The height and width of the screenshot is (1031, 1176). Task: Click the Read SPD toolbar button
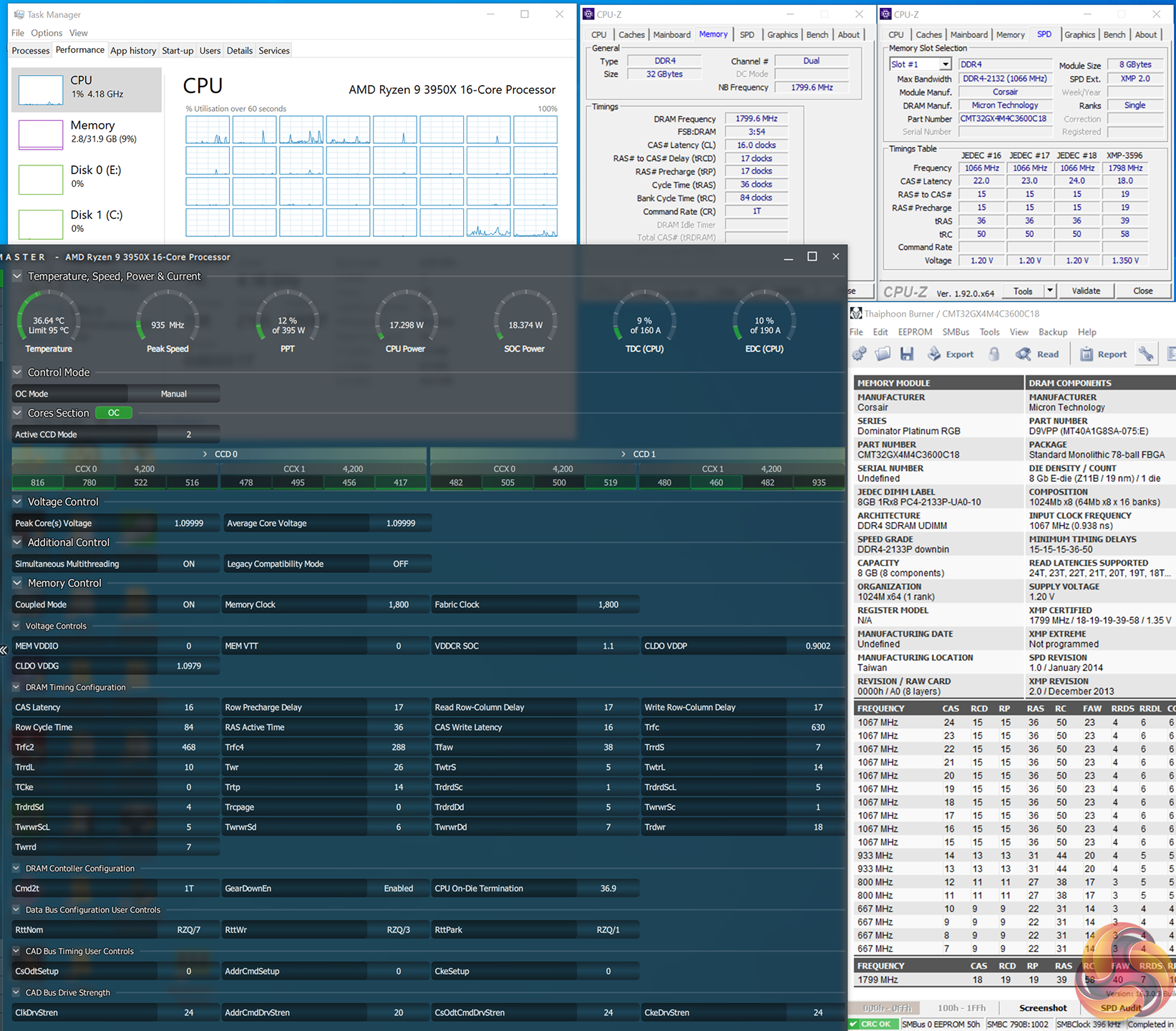tap(1037, 354)
